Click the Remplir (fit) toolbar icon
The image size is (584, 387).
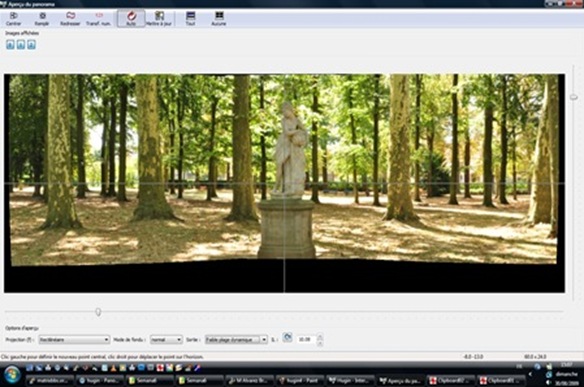pyautogui.click(x=42, y=18)
